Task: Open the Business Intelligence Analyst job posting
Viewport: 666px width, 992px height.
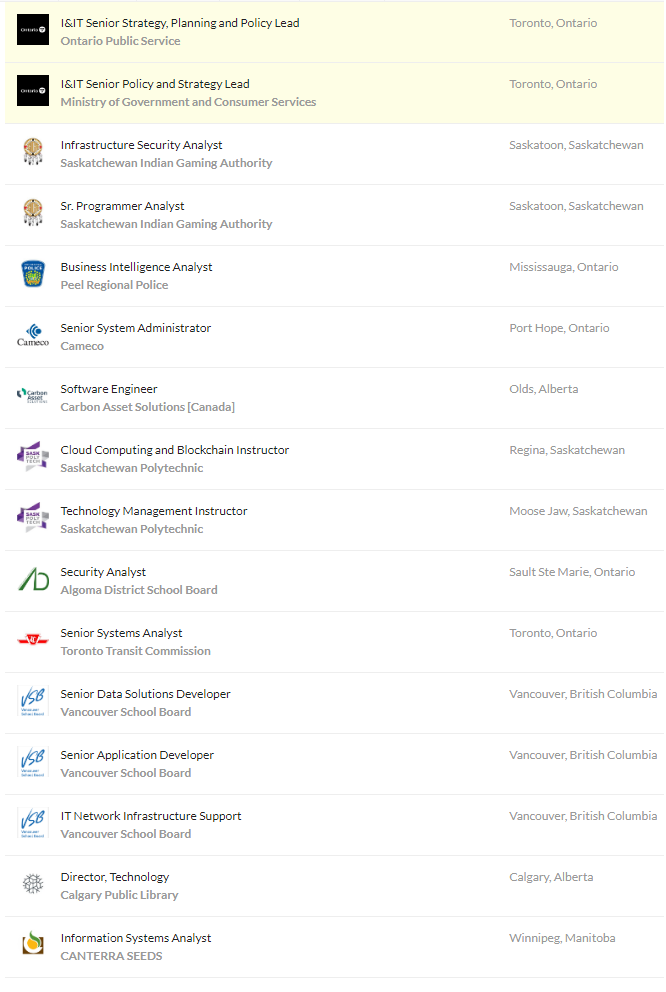Action: tap(136, 267)
